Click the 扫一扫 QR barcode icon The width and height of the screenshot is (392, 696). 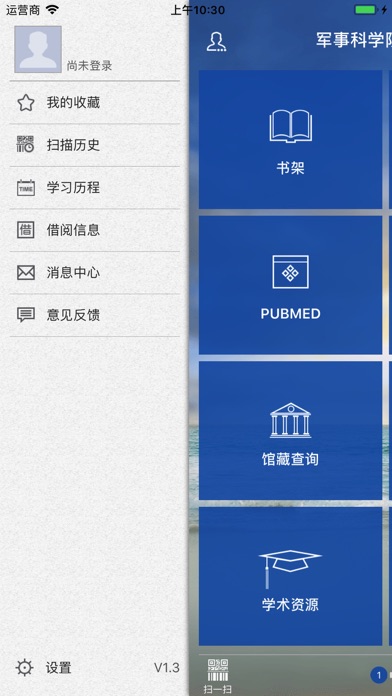click(218, 670)
